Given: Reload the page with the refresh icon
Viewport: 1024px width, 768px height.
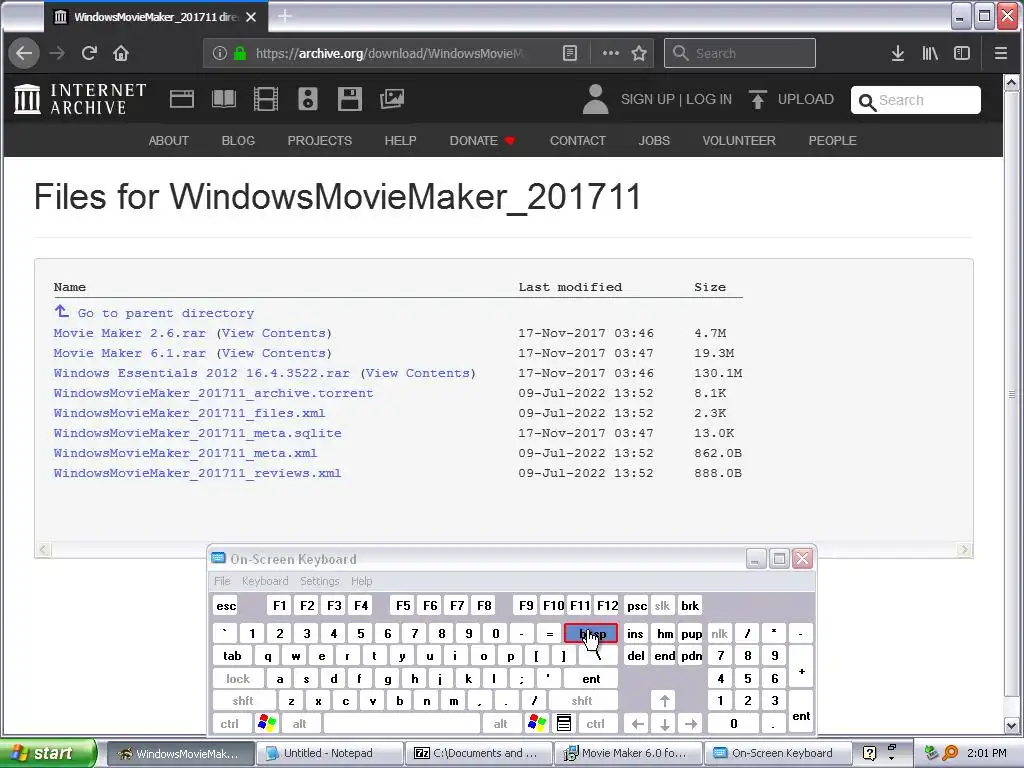Looking at the screenshot, I should pos(89,53).
